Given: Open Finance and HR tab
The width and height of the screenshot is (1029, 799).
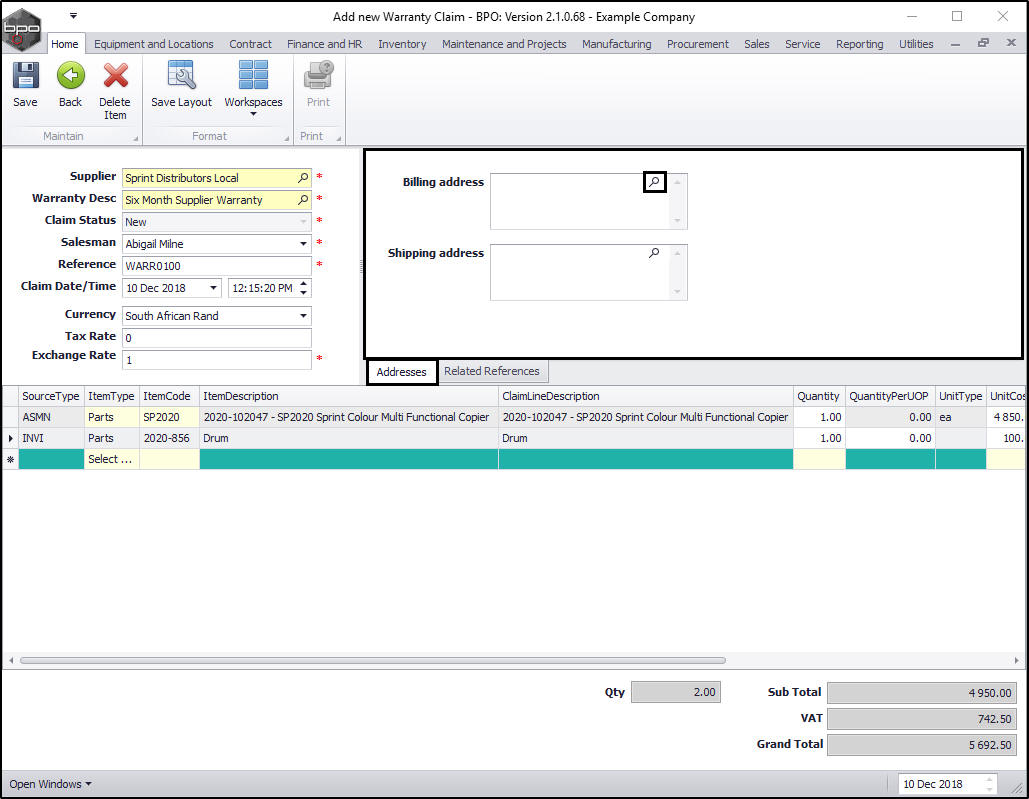Looking at the screenshot, I should point(324,44).
